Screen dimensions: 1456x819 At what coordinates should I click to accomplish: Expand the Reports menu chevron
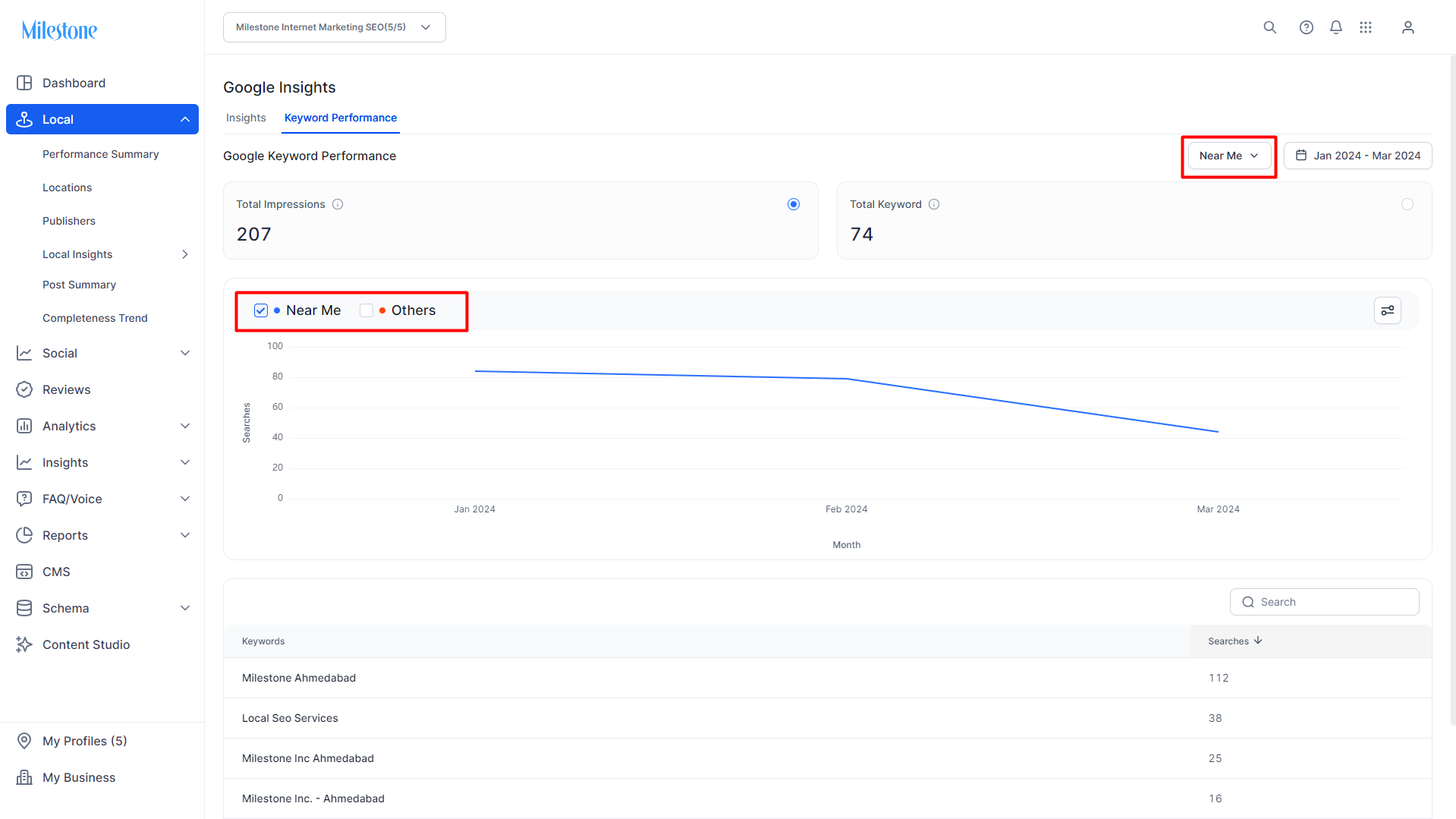[x=185, y=535]
